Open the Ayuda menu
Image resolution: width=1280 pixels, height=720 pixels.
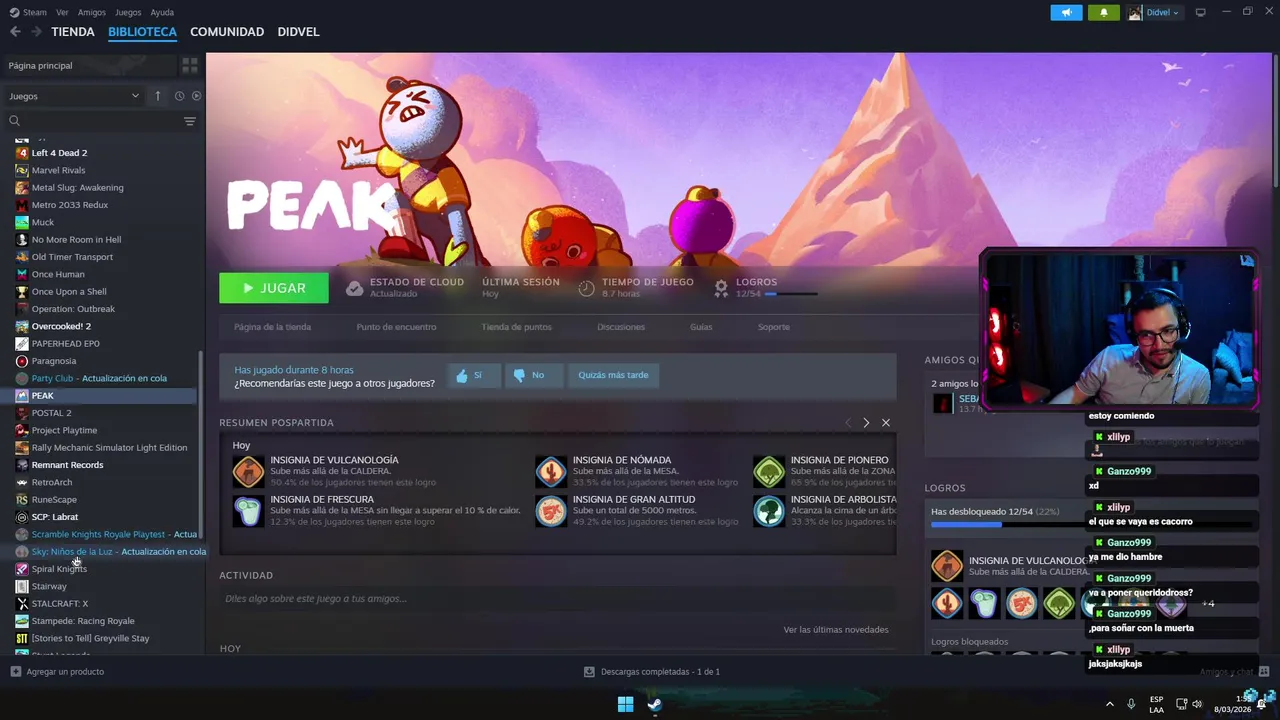tap(162, 13)
